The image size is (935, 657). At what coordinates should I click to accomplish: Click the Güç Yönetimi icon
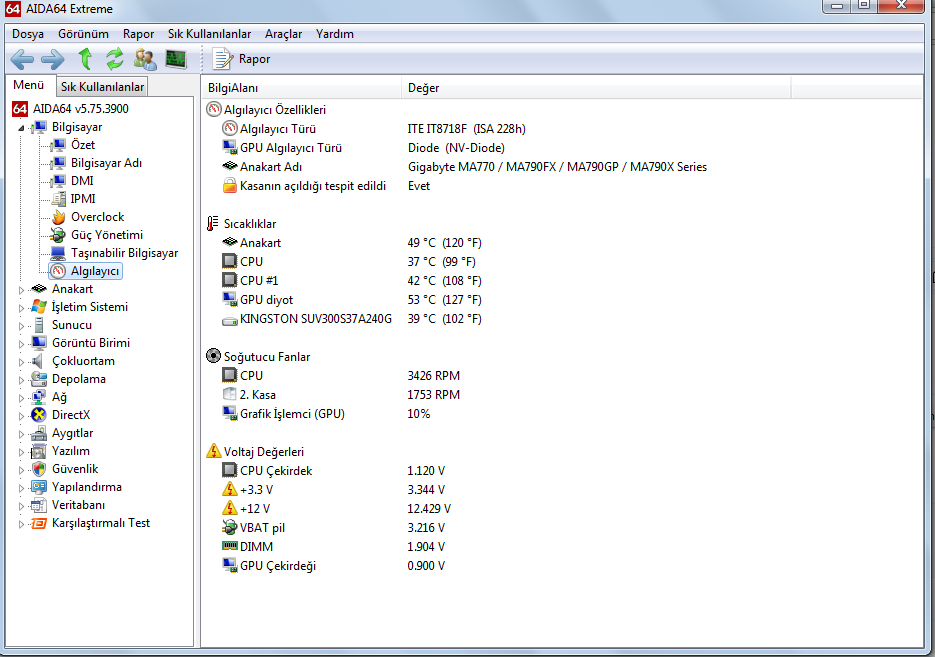click(58, 235)
